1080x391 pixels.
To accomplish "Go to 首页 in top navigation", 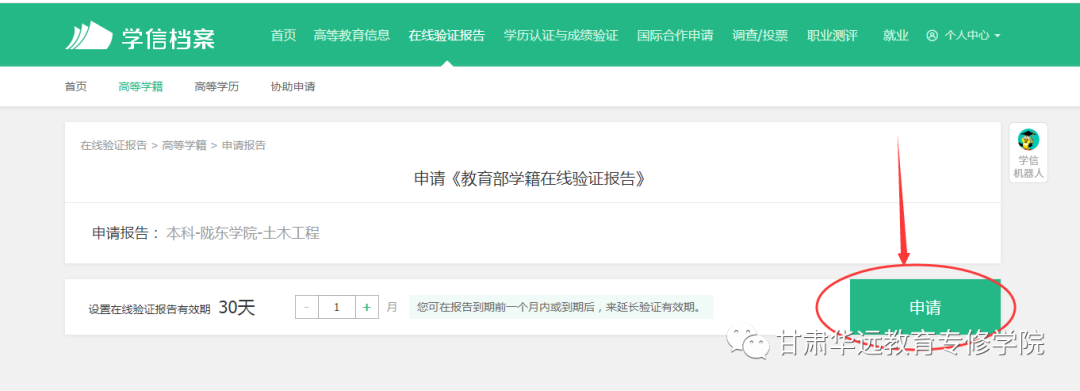I will (x=283, y=35).
